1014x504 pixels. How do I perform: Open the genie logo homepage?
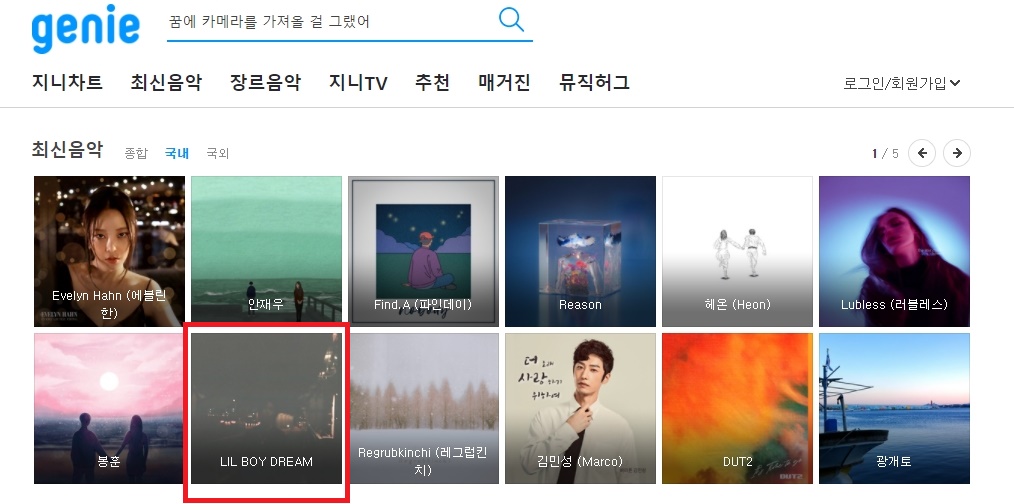85,28
